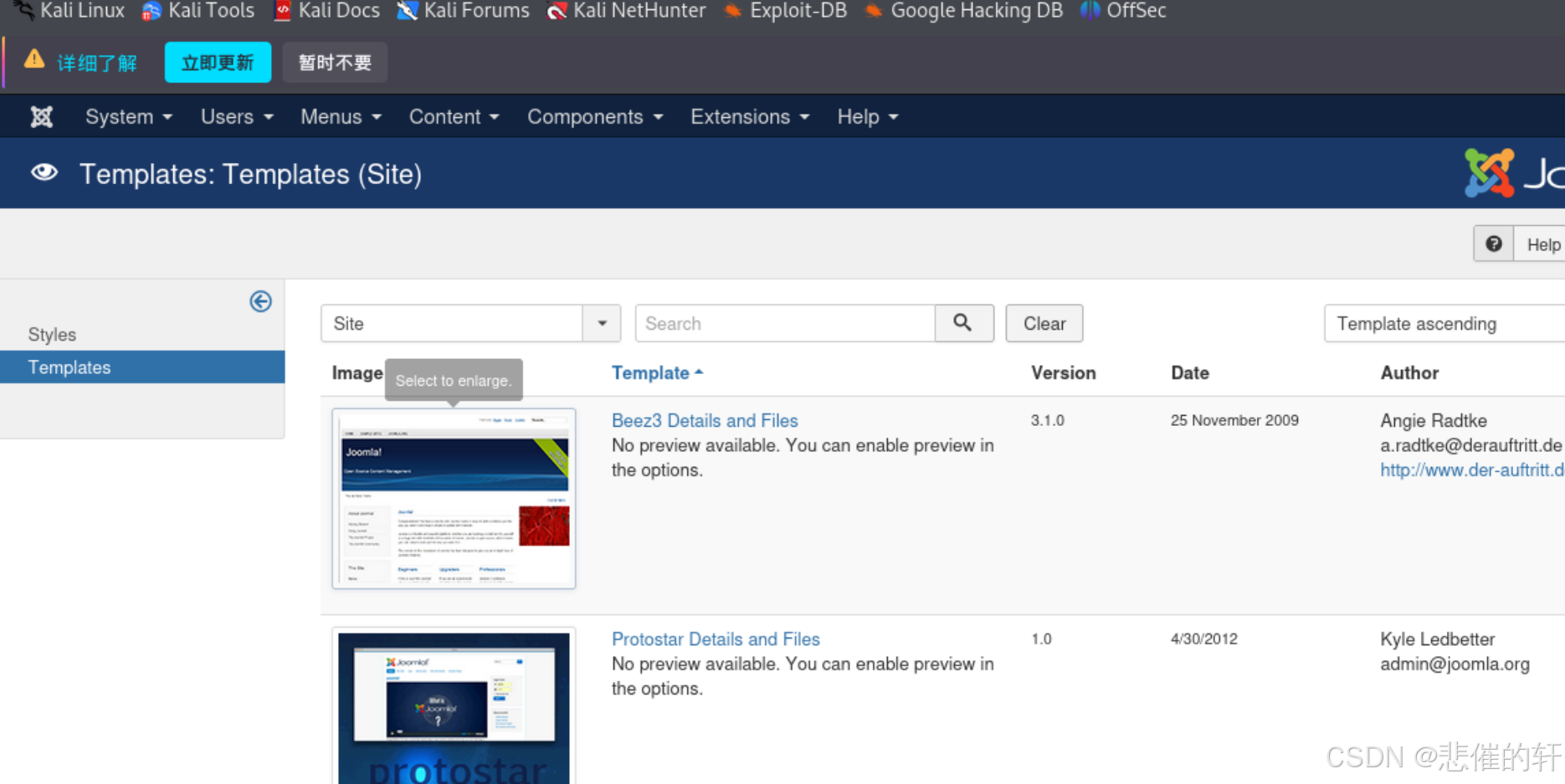The height and width of the screenshot is (784, 1565).
Task: Collapse the sidebar with the arrow icon
Action: click(260, 301)
